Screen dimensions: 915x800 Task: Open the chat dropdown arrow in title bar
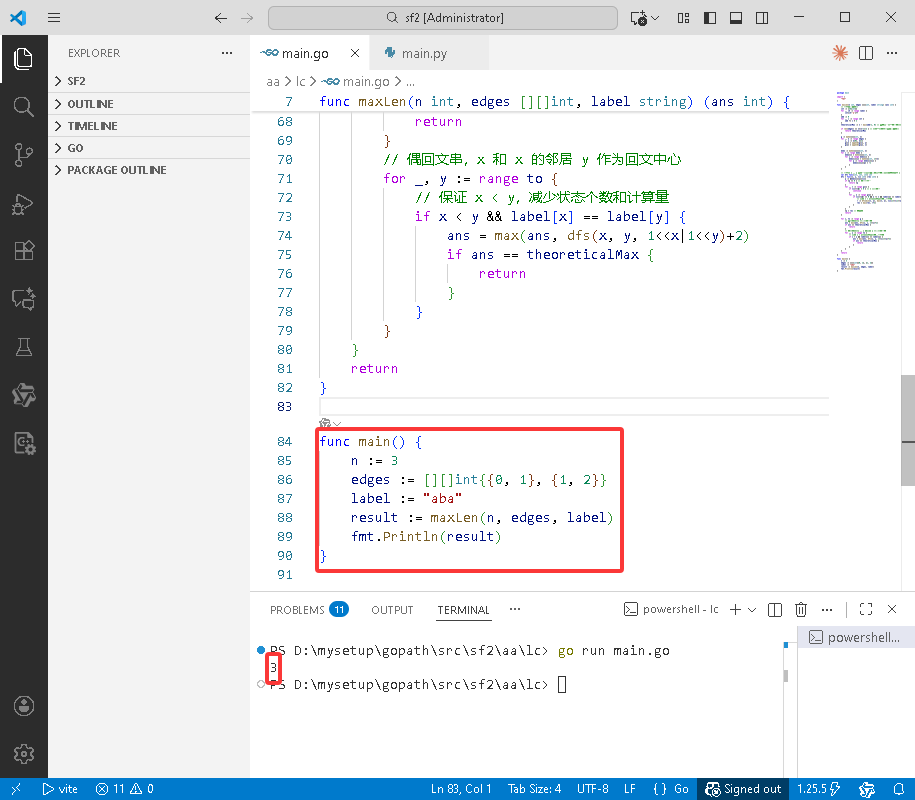pos(655,18)
